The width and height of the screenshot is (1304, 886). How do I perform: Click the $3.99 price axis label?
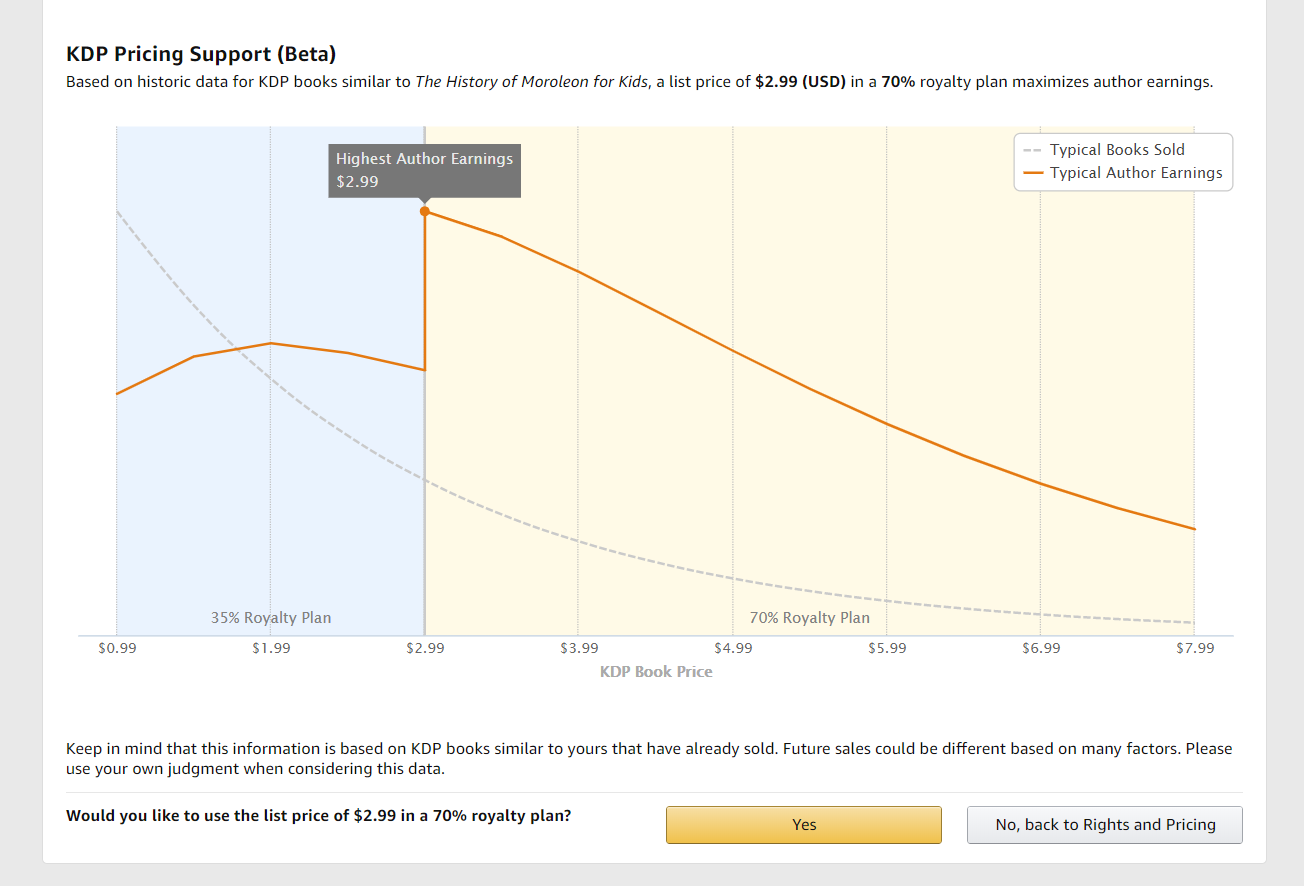[579, 648]
